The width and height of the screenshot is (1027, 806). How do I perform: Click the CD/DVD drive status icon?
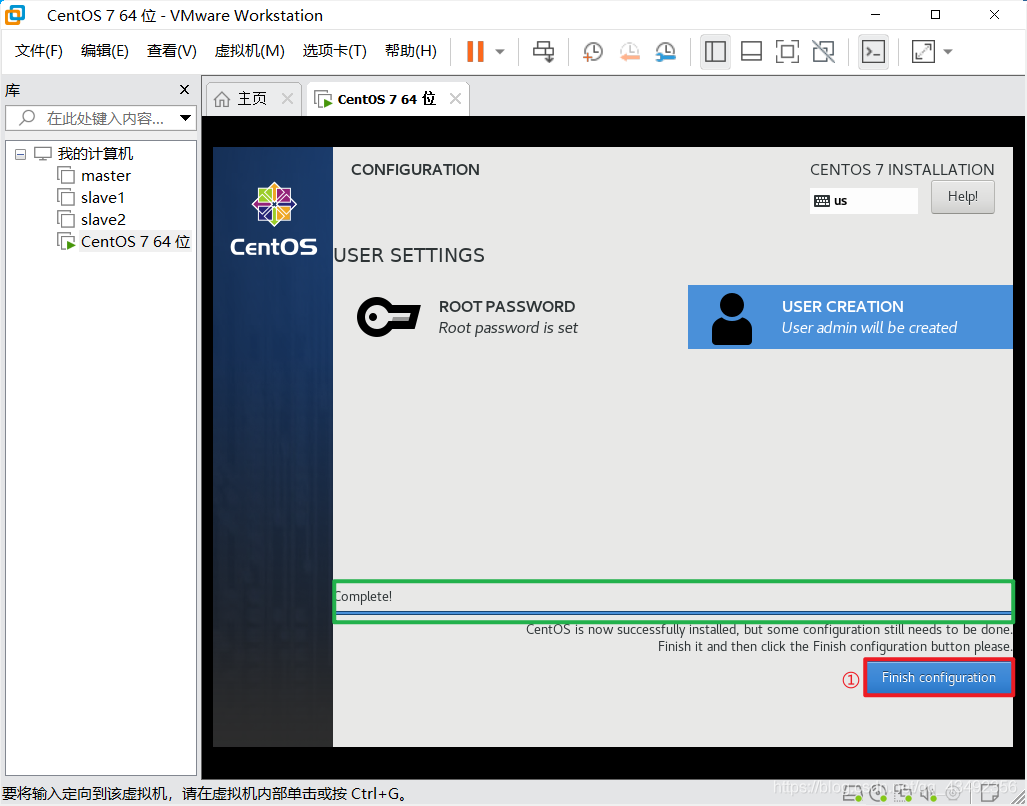pos(878,795)
